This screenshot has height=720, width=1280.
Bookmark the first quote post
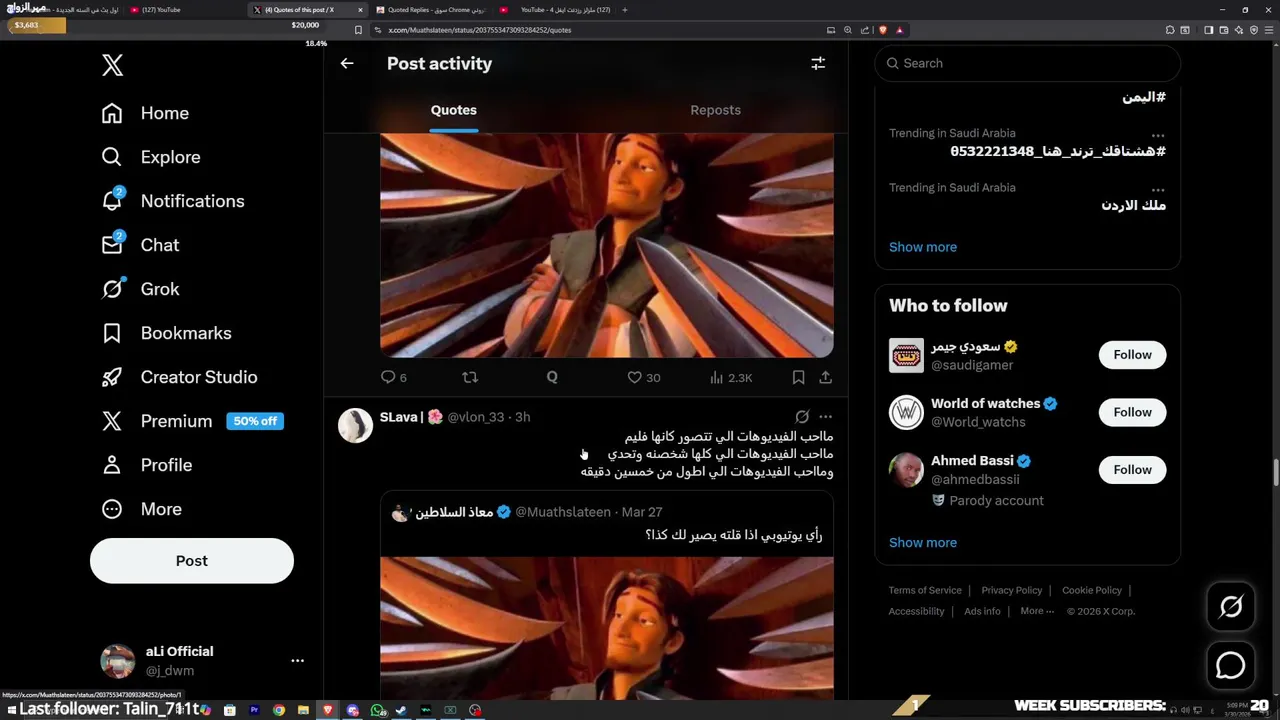point(798,377)
